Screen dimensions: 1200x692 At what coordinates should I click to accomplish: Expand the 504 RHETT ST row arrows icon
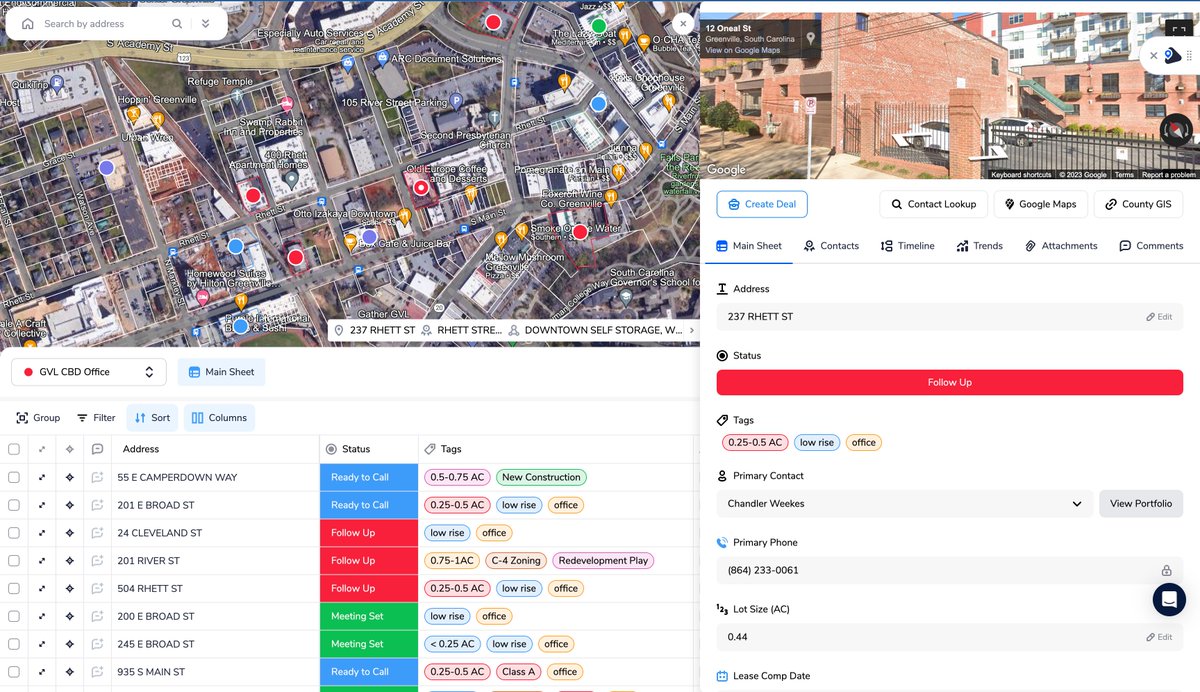coord(42,588)
